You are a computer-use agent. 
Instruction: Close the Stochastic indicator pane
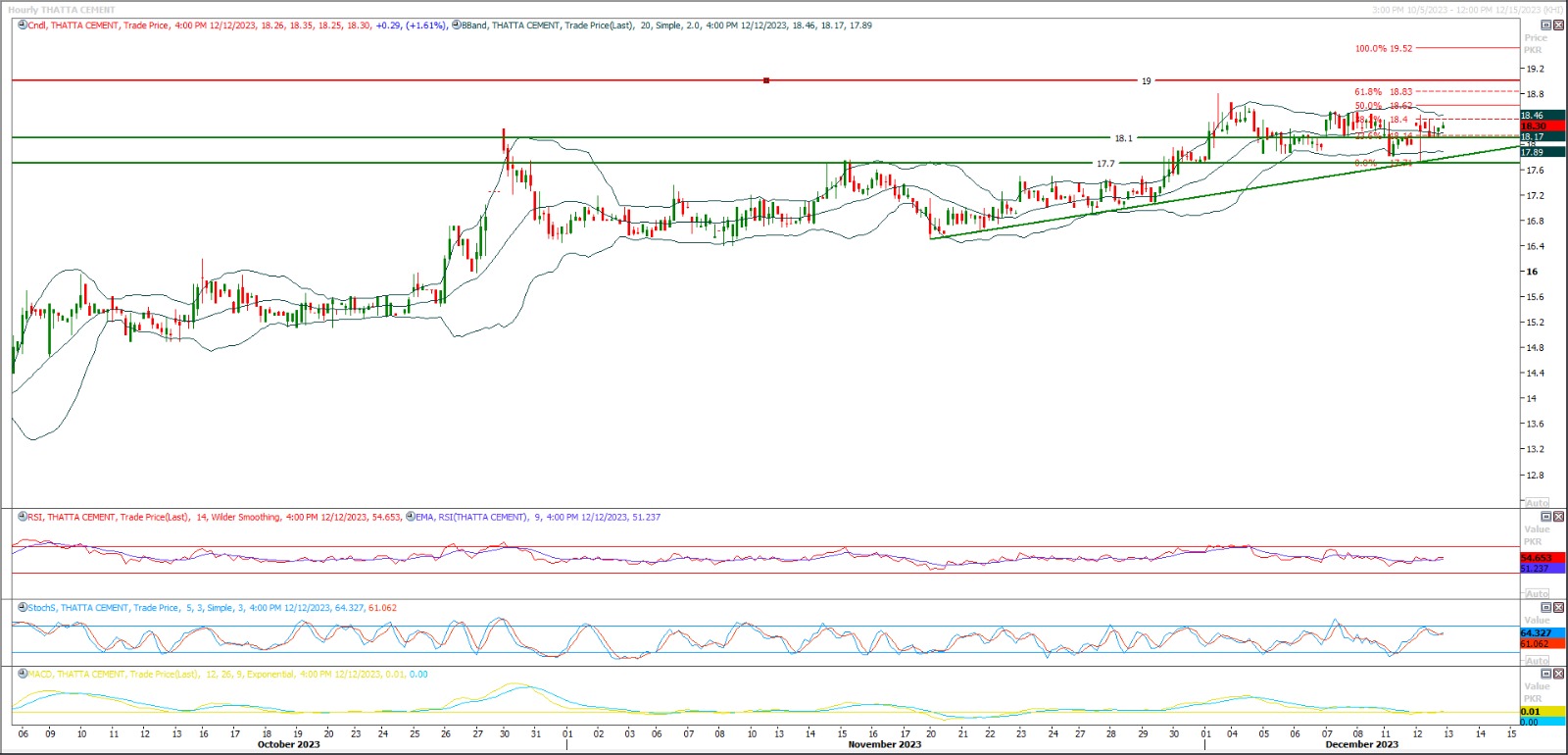pyautogui.click(x=1558, y=608)
